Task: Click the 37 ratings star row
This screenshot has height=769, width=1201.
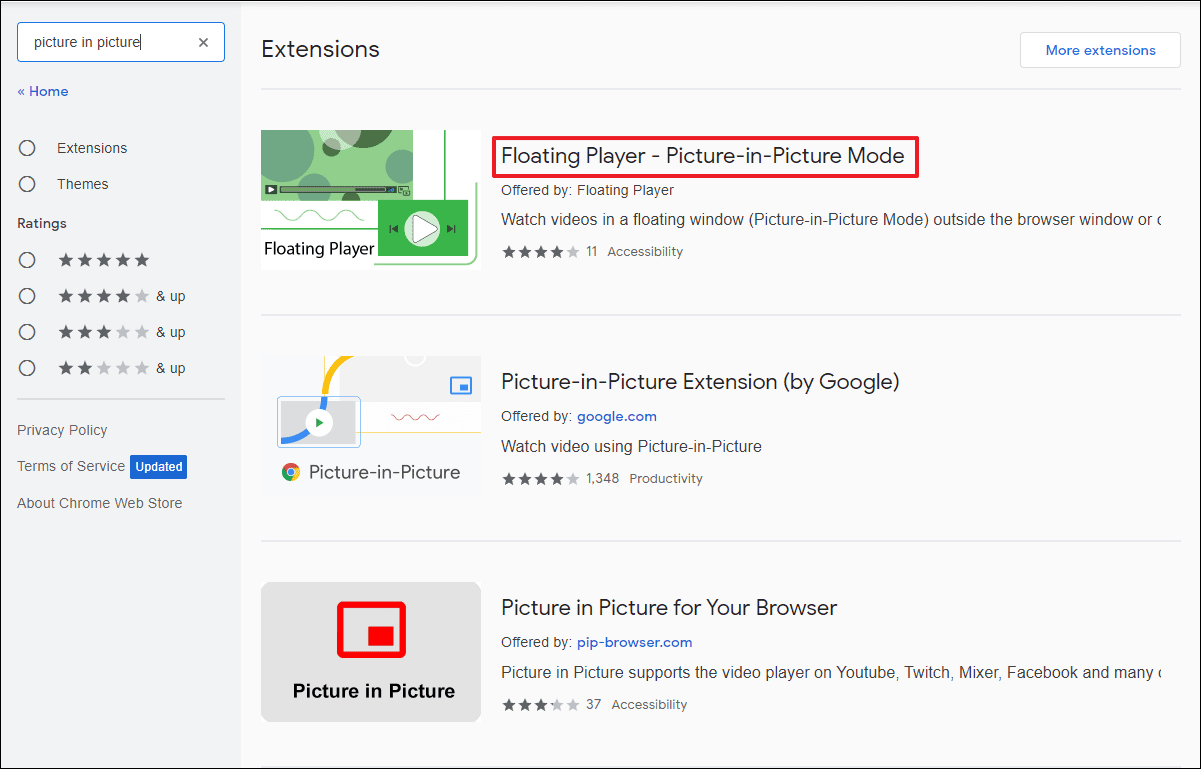Action: [x=540, y=705]
